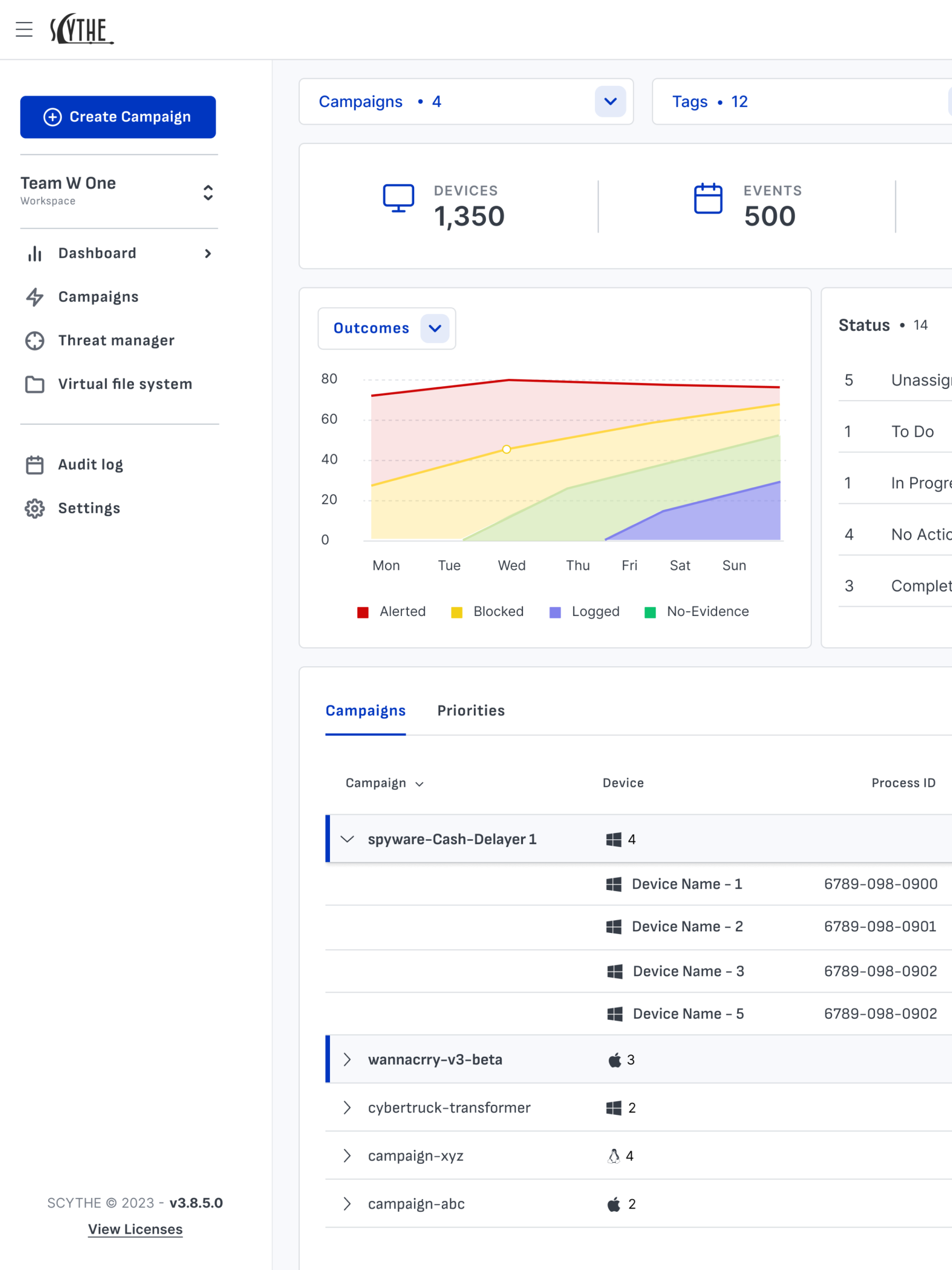The image size is (952, 1270).
Task: Switch to the Priorities tab
Action: point(471,710)
